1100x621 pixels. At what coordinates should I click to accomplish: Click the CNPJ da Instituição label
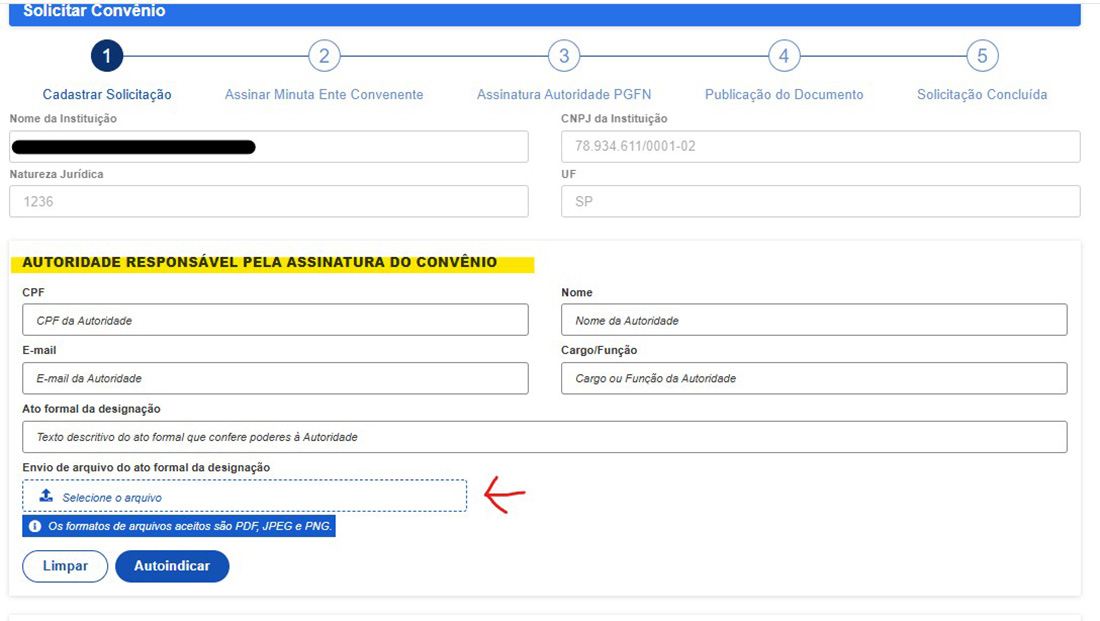pos(614,119)
